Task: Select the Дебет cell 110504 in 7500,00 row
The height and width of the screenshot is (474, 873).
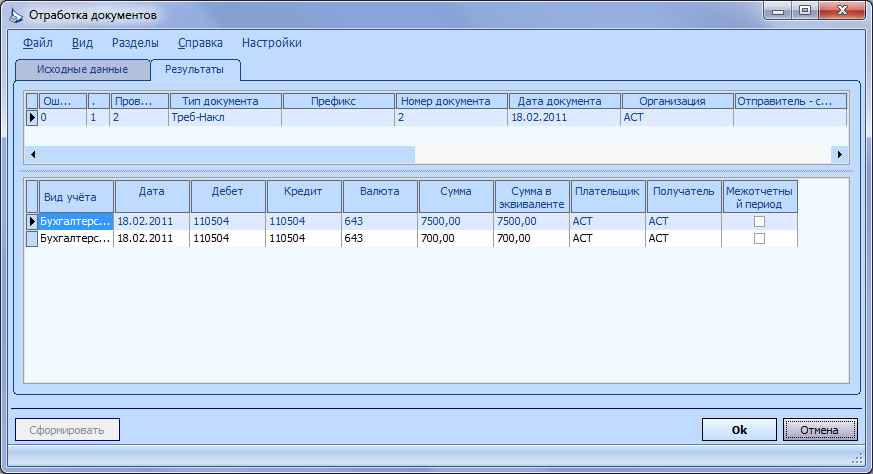Action: coord(228,221)
